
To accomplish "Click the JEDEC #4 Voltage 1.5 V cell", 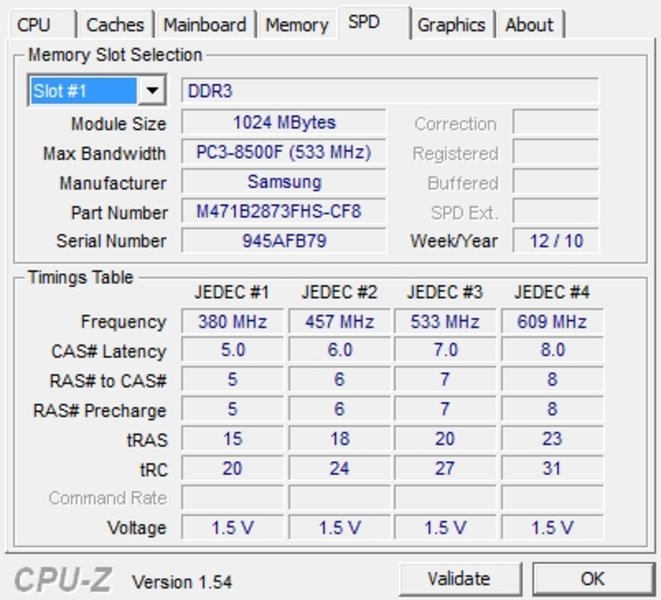I will click(x=552, y=527).
